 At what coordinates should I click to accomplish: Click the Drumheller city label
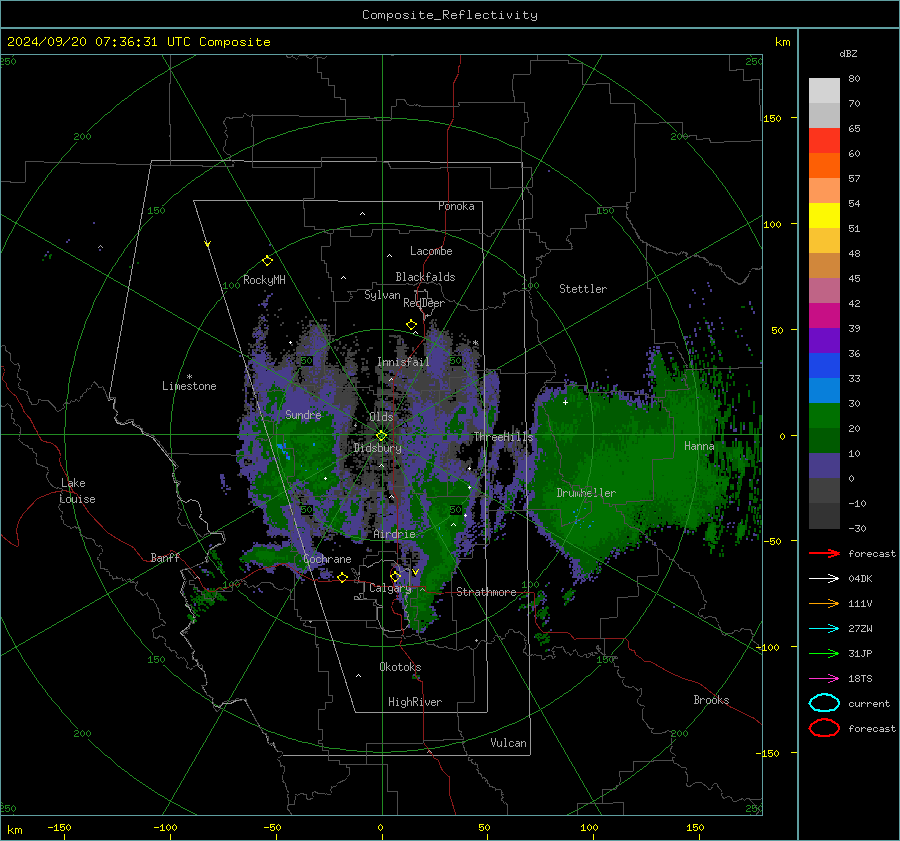coord(586,493)
